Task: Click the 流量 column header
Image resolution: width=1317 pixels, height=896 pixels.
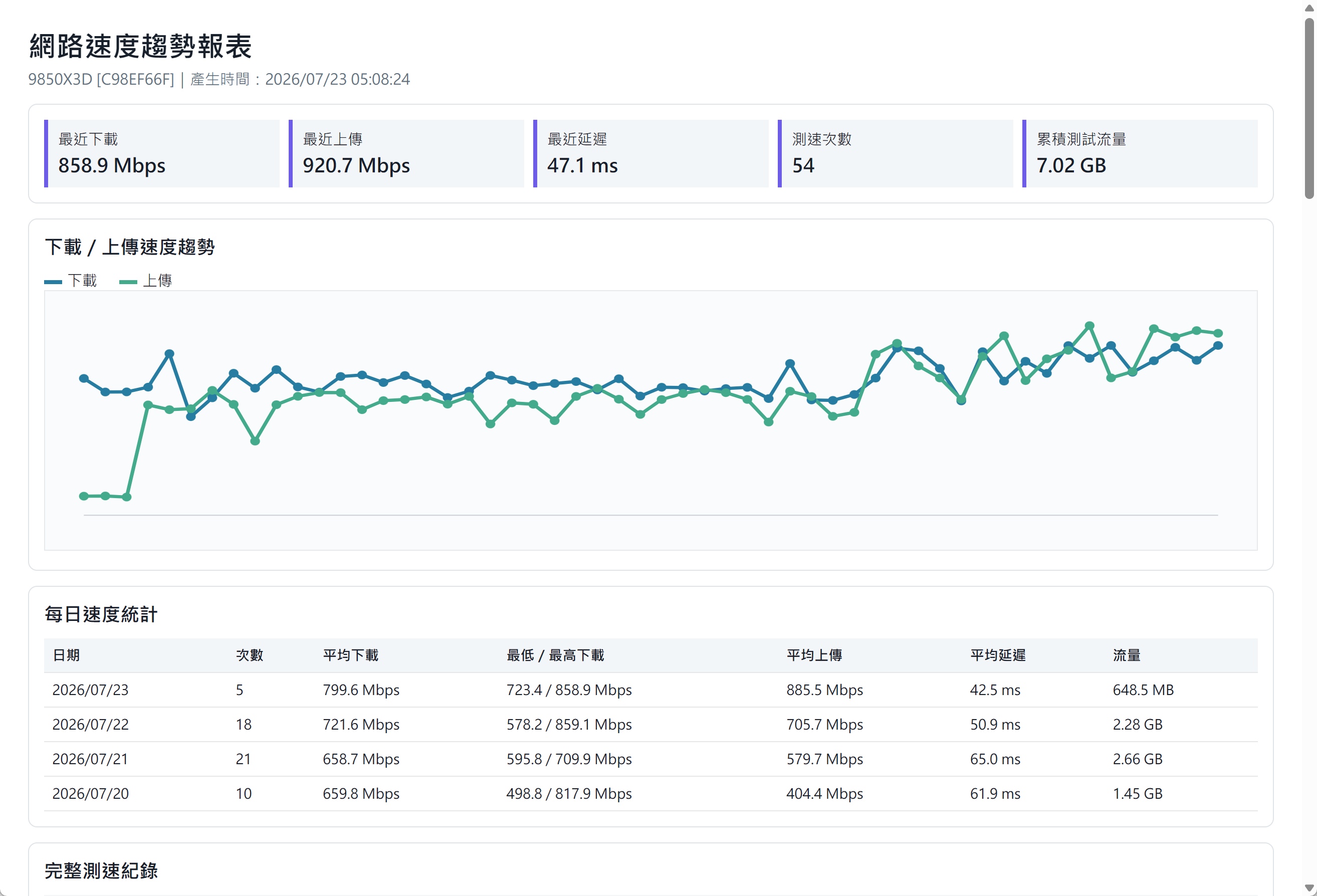Action: click(x=1126, y=655)
